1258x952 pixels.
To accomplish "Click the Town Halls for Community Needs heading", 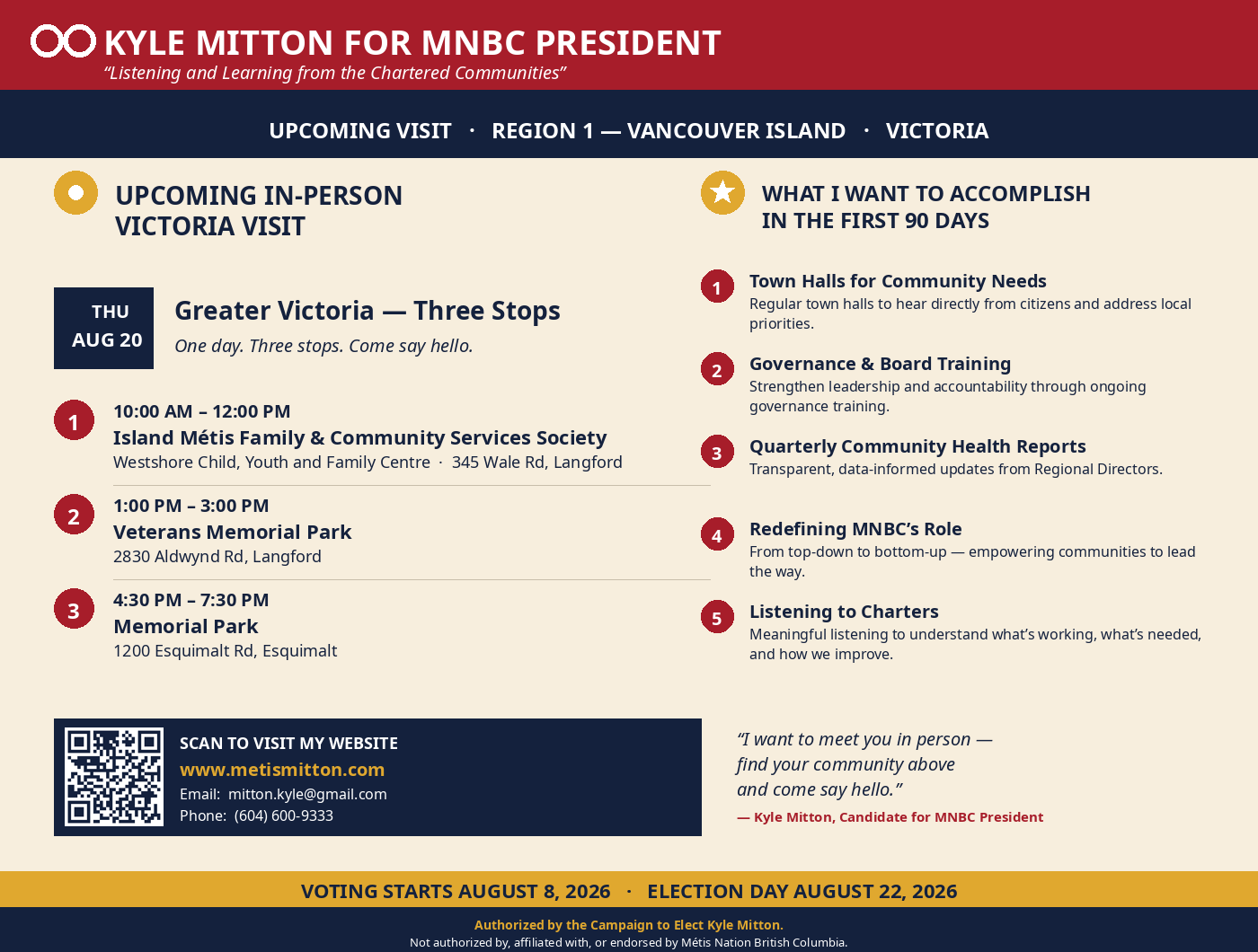I will tap(898, 281).
